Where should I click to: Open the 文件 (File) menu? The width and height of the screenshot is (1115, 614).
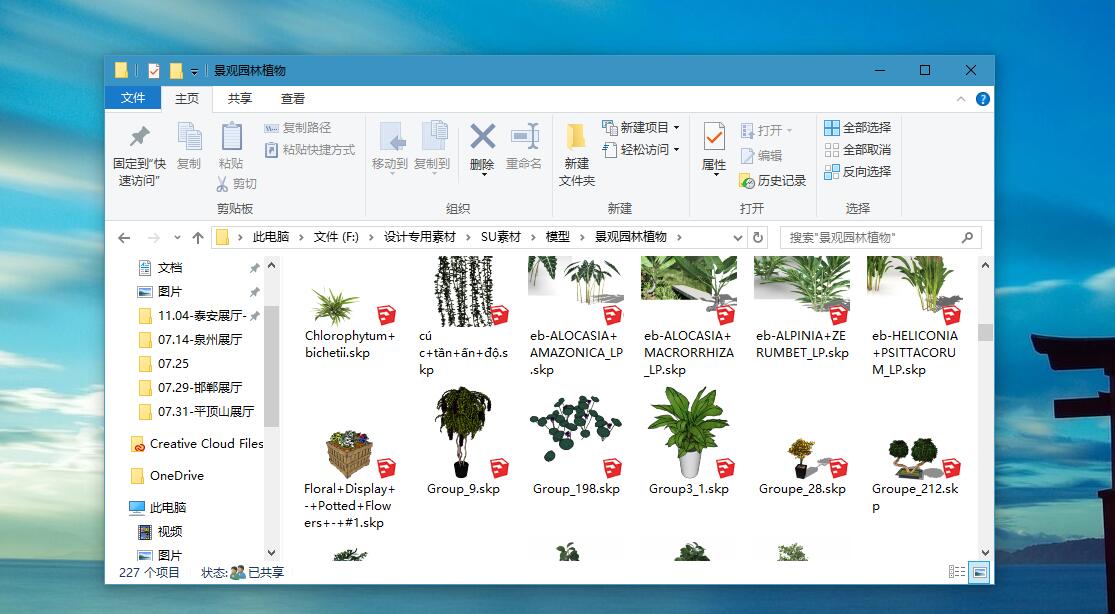tap(133, 98)
